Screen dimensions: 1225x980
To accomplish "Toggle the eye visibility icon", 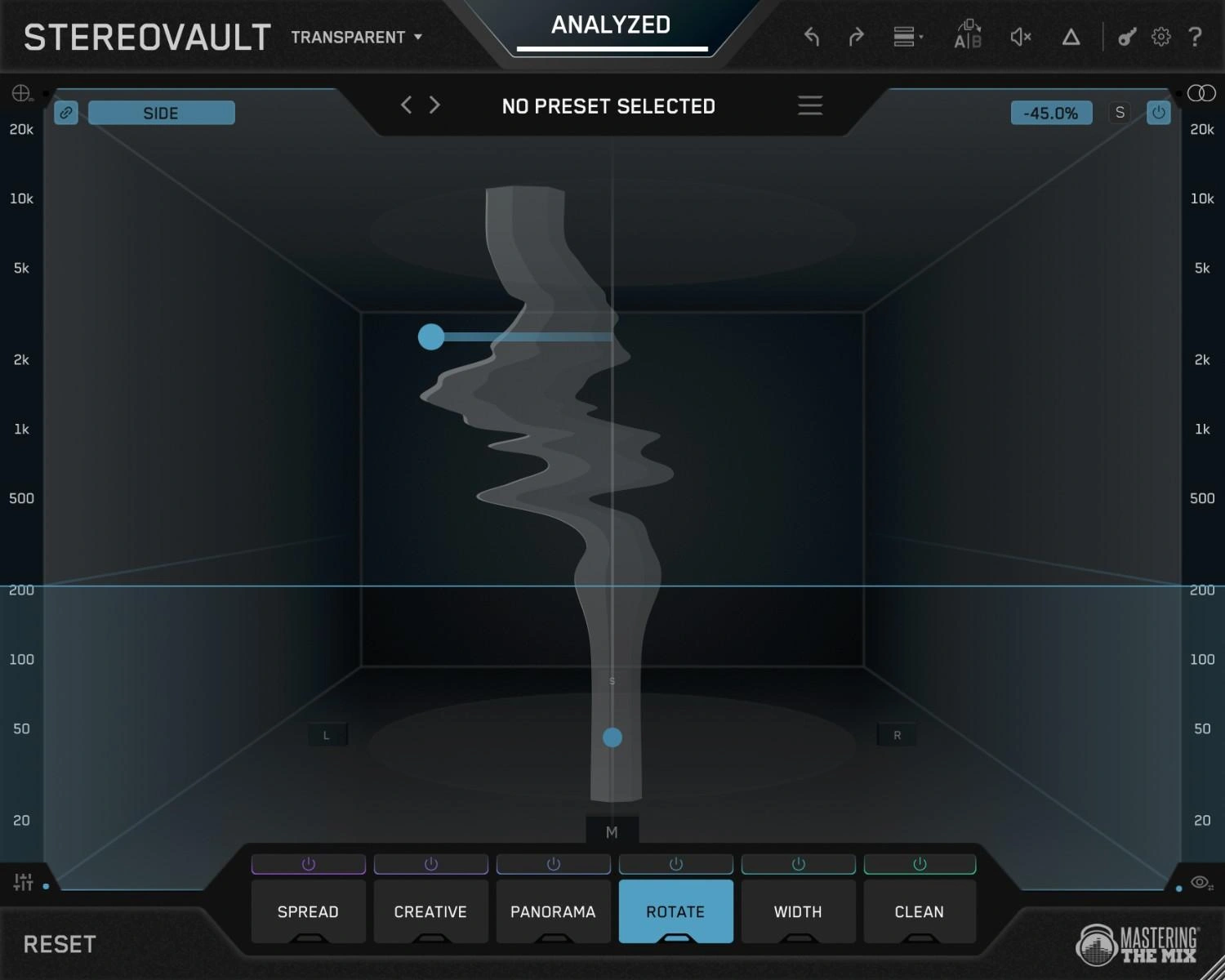I will [1200, 882].
